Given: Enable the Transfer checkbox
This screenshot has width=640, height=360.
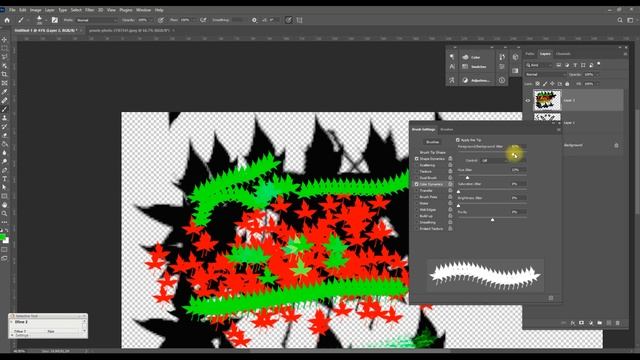Looking at the screenshot, I should (417, 191).
